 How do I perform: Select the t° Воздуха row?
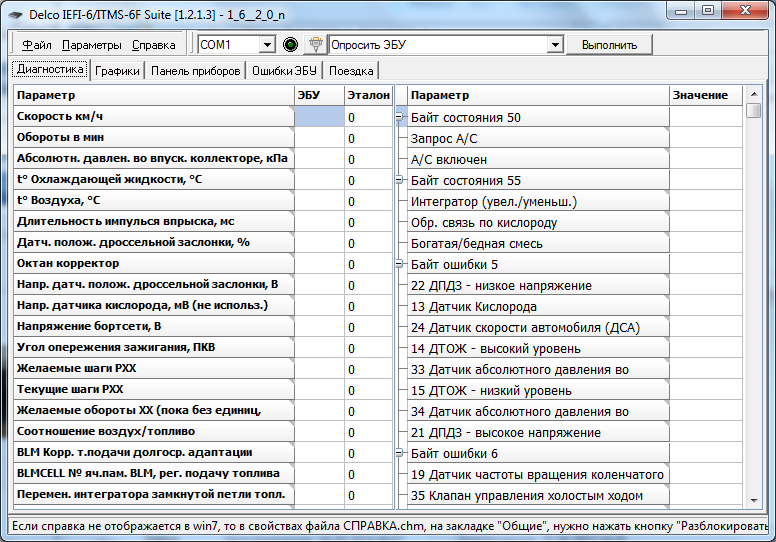pos(154,200)
